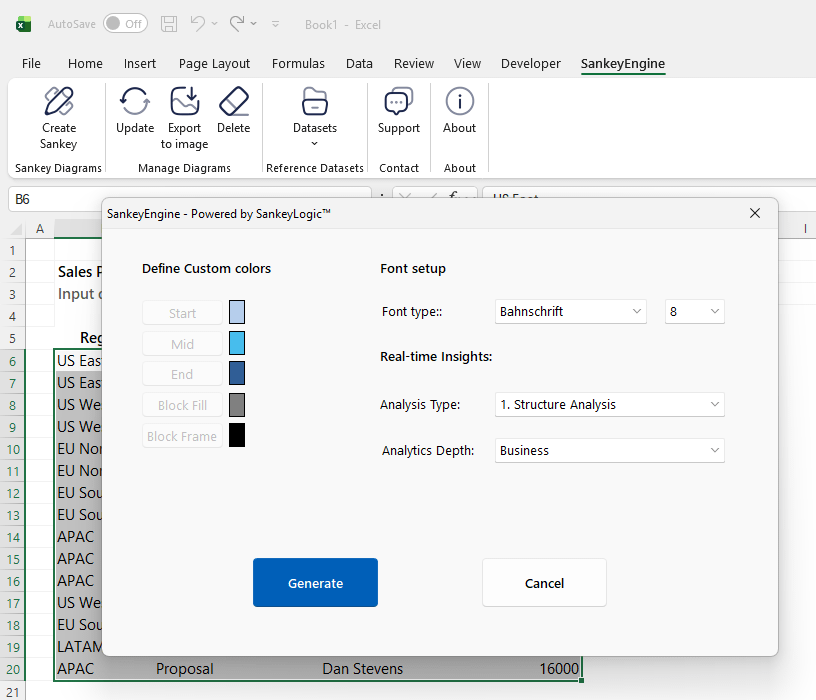The width and height of the screenshot is (816, 700).
Task: Click the Start color button
Action: pyautogui.click(x=183, y=313)
